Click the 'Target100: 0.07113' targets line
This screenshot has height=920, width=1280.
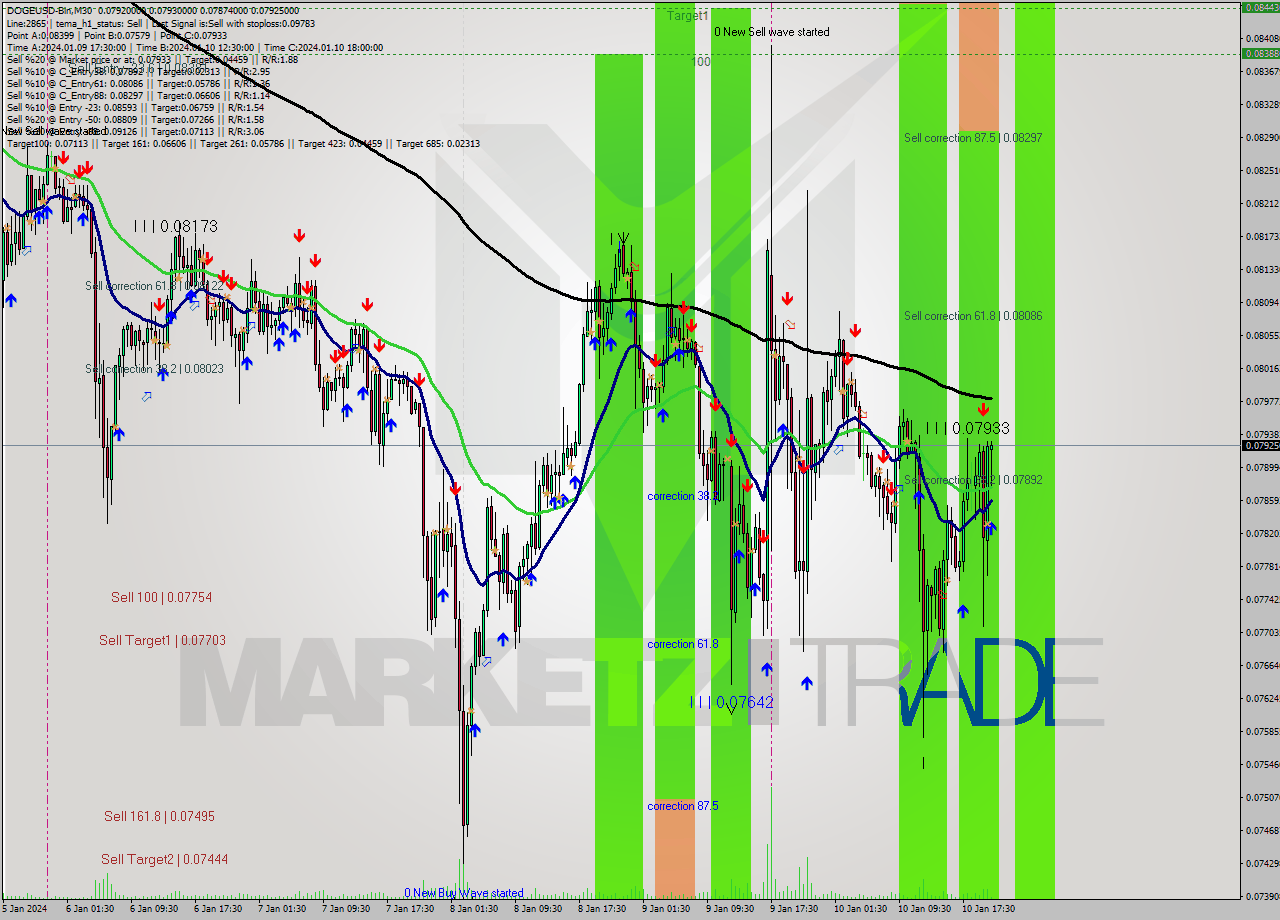243,144
